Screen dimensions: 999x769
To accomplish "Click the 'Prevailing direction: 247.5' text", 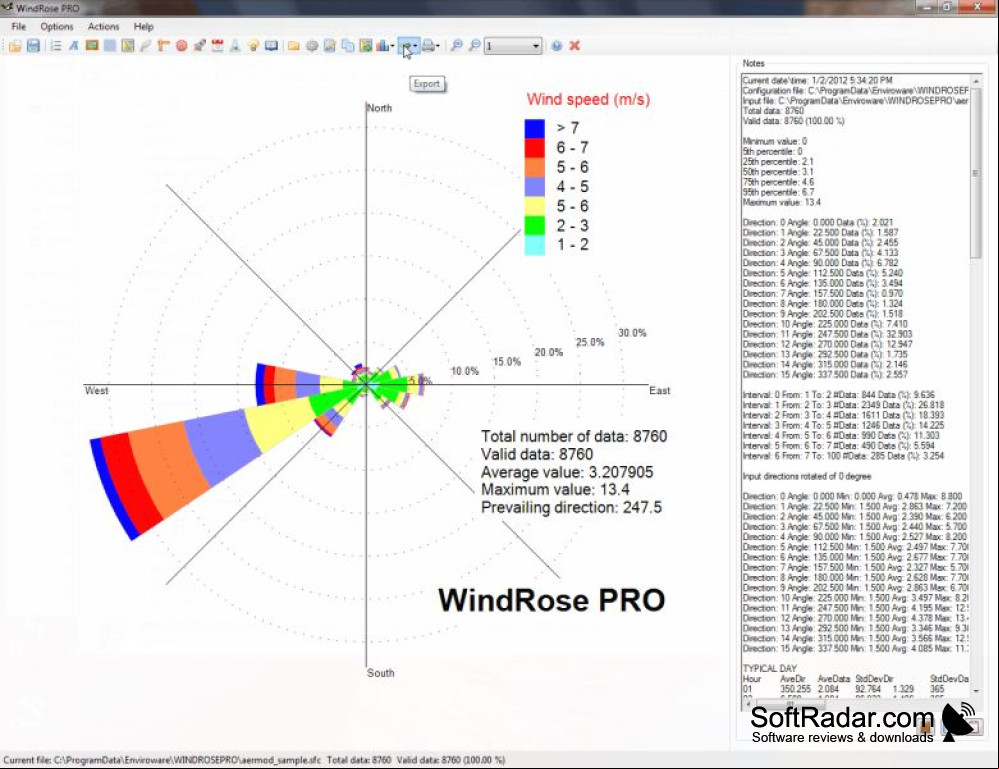I will tap(571, 508).
